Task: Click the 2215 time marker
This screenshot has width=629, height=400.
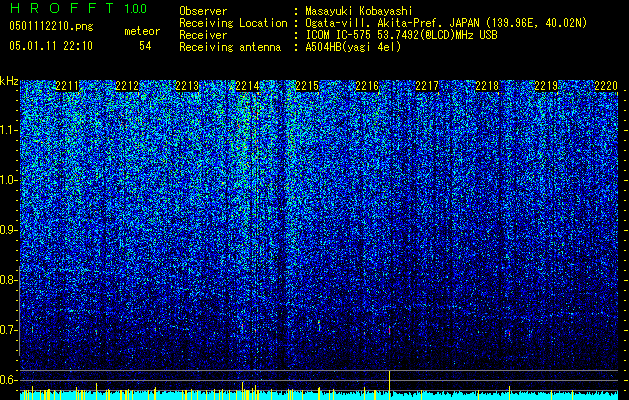Action: 307,86
